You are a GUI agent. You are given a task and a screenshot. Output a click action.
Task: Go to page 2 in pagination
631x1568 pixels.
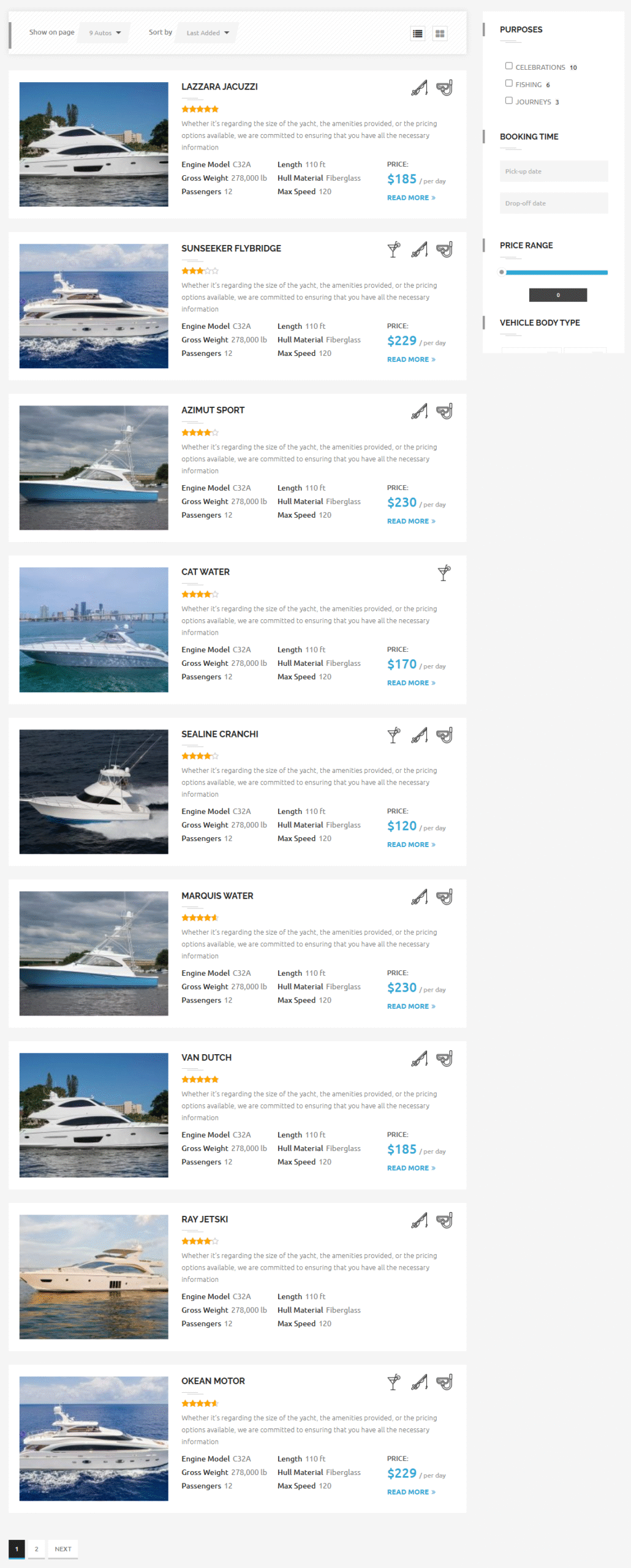click(x=36, y=1549)
